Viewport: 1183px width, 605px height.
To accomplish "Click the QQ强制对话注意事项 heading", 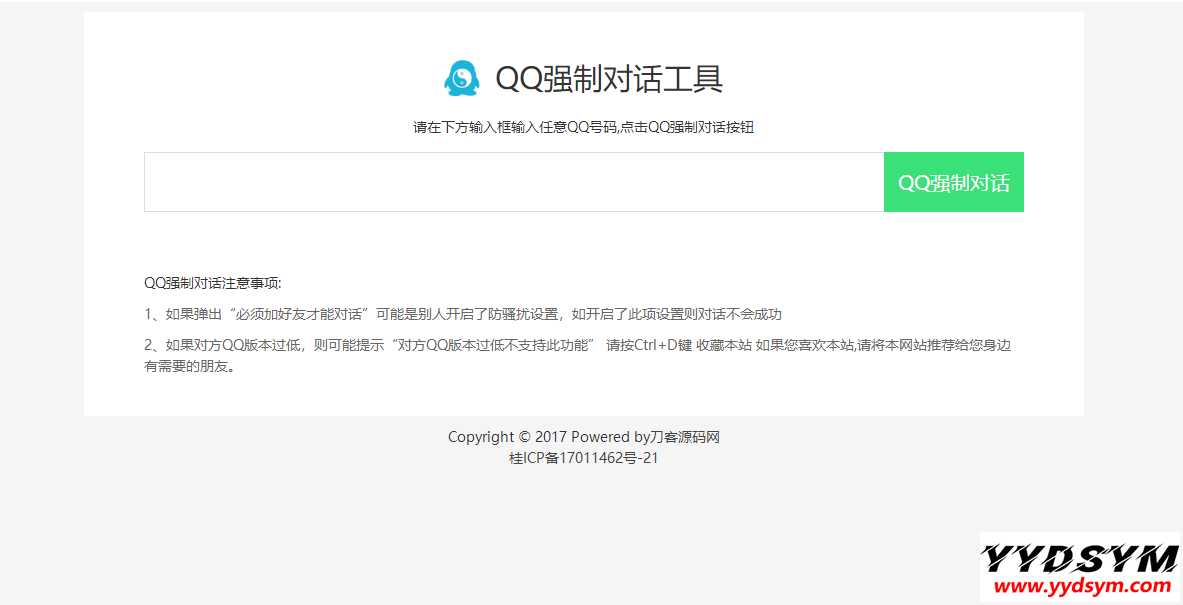I will pyautogui.click(x=213, y=283).
